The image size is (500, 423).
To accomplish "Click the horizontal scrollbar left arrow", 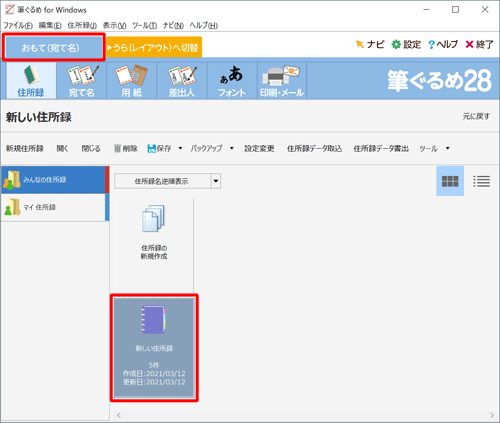I will [x=119, y=415].
